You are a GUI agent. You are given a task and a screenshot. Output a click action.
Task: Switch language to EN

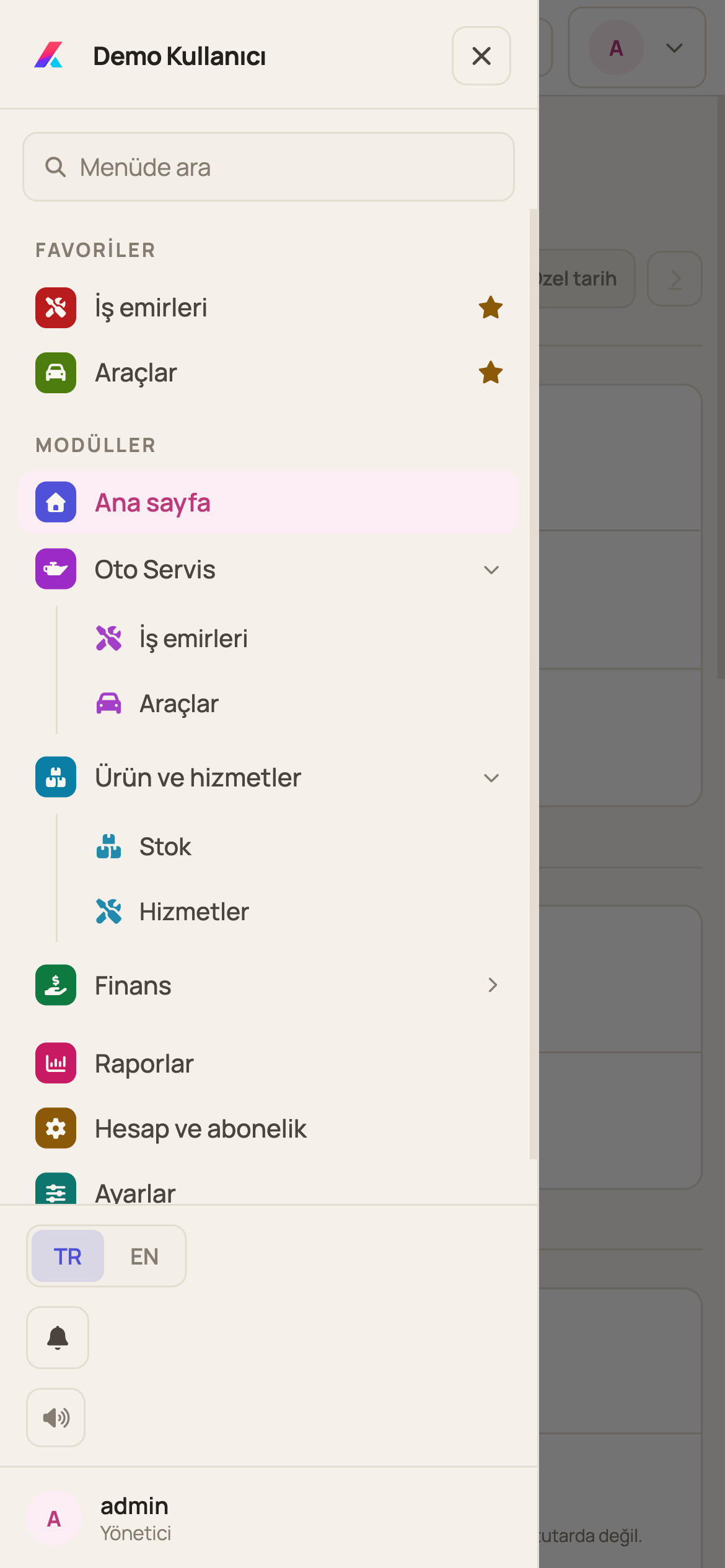(x=144, y=1257)
